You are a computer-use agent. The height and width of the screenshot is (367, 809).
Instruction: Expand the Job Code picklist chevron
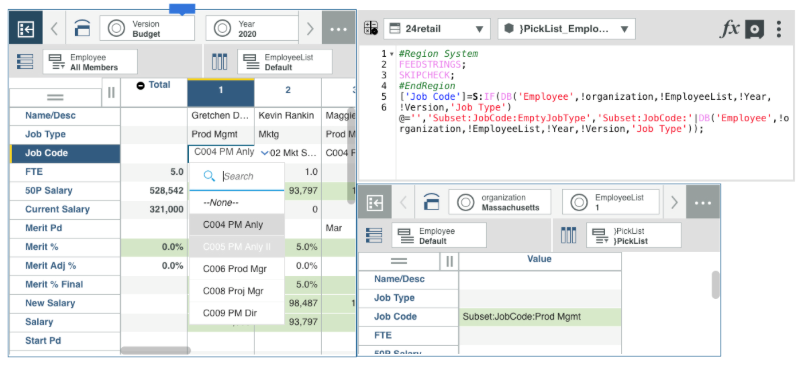click(x=265, y=153)
